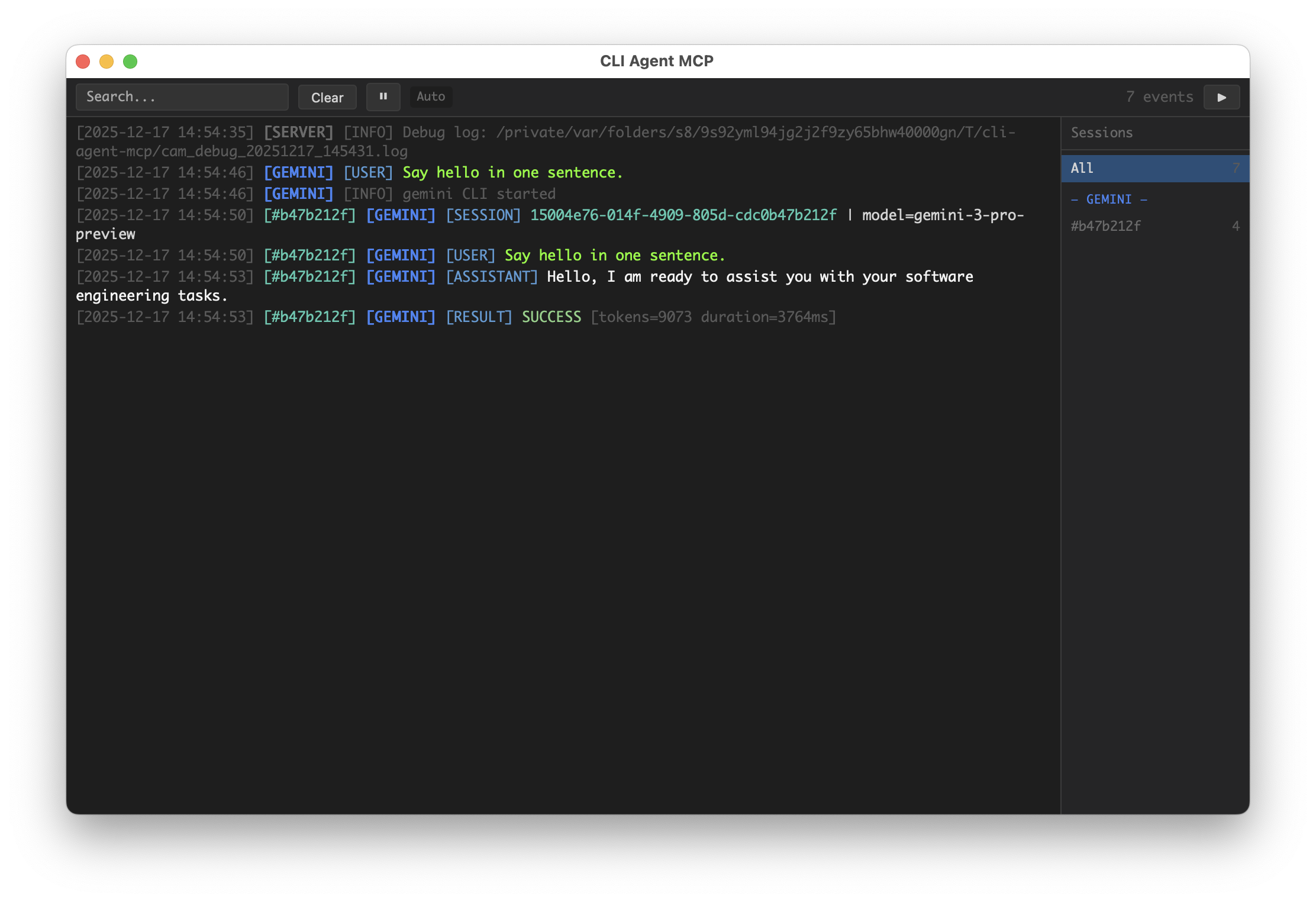Click inside the Search field
Viewport: 1316px width, 902px height.
[182, 96]
